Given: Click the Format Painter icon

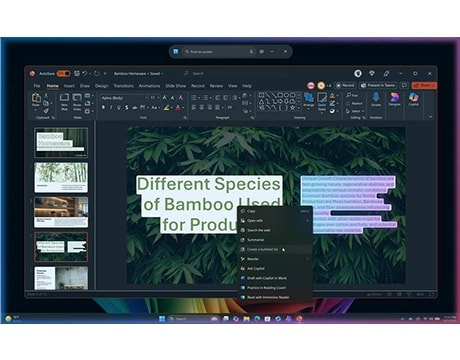Looking at the screenshot, I should [x=46, y=110].
